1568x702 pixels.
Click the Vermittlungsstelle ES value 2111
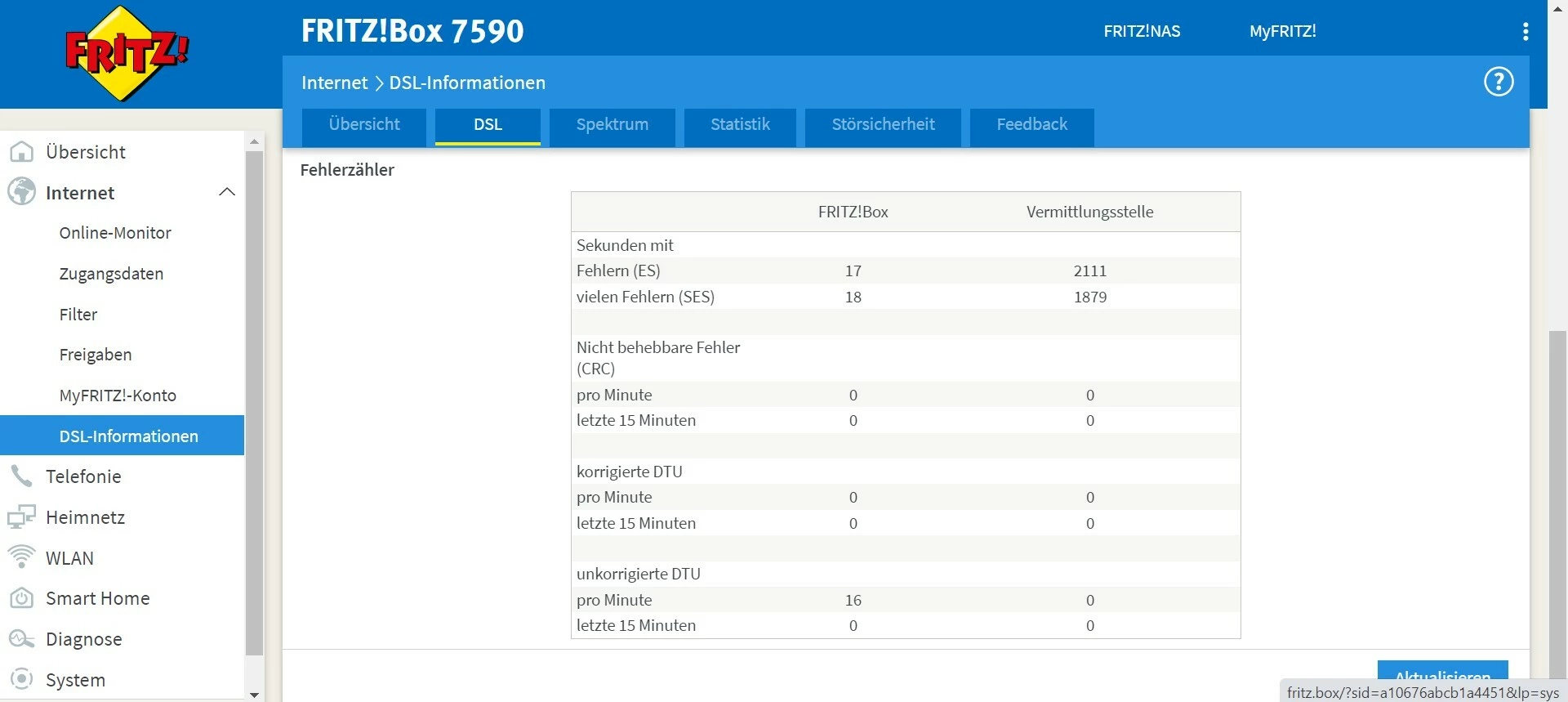click(x=1090, y=271)
